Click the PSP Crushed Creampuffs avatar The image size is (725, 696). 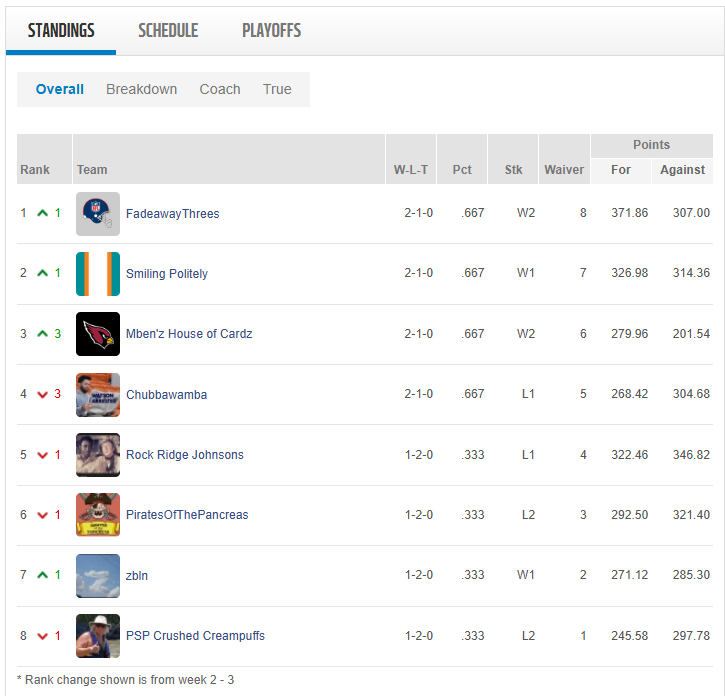coord(98,636)
